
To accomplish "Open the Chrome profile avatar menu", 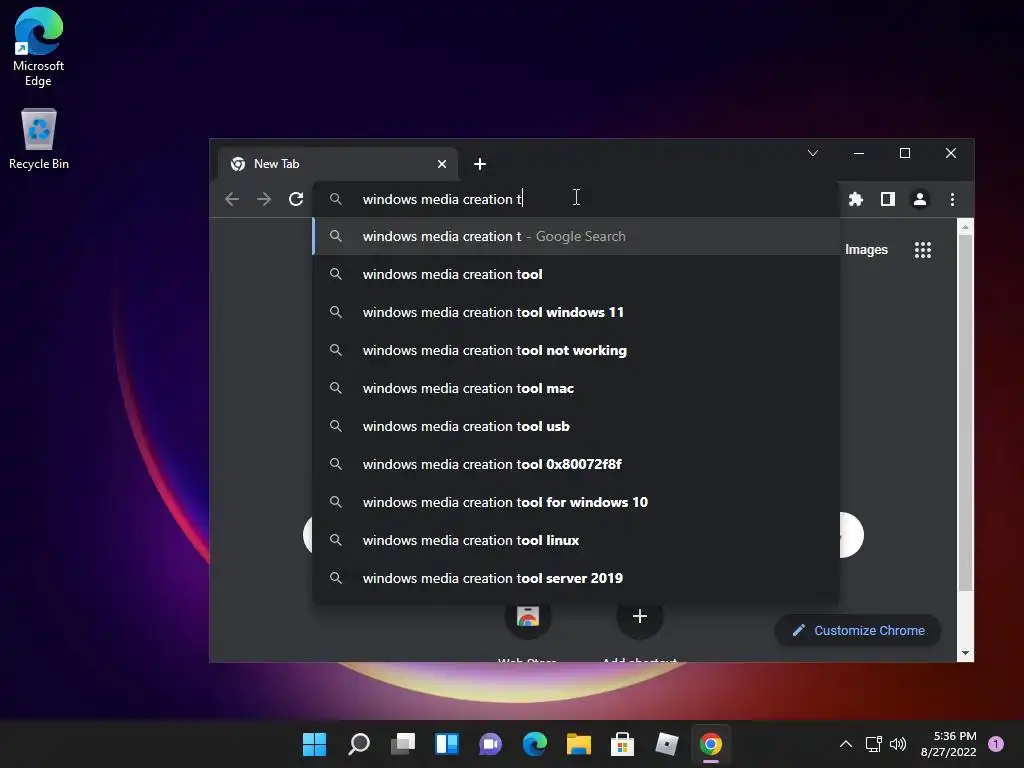I will click(920, 199).
